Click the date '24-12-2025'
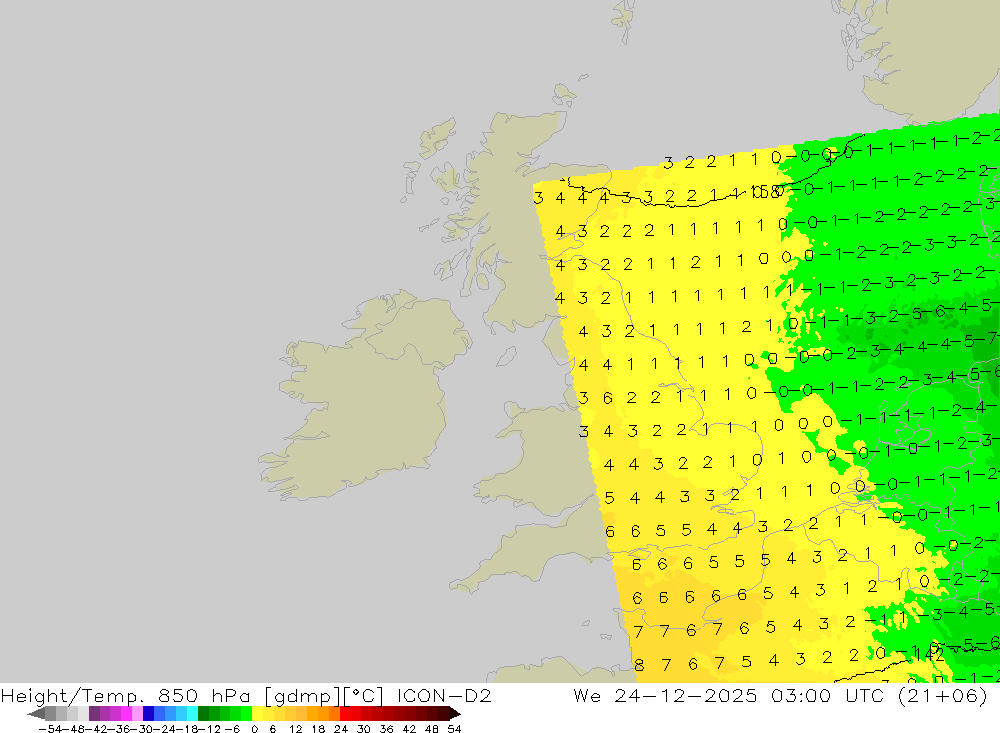 click(x=686, y=695)
